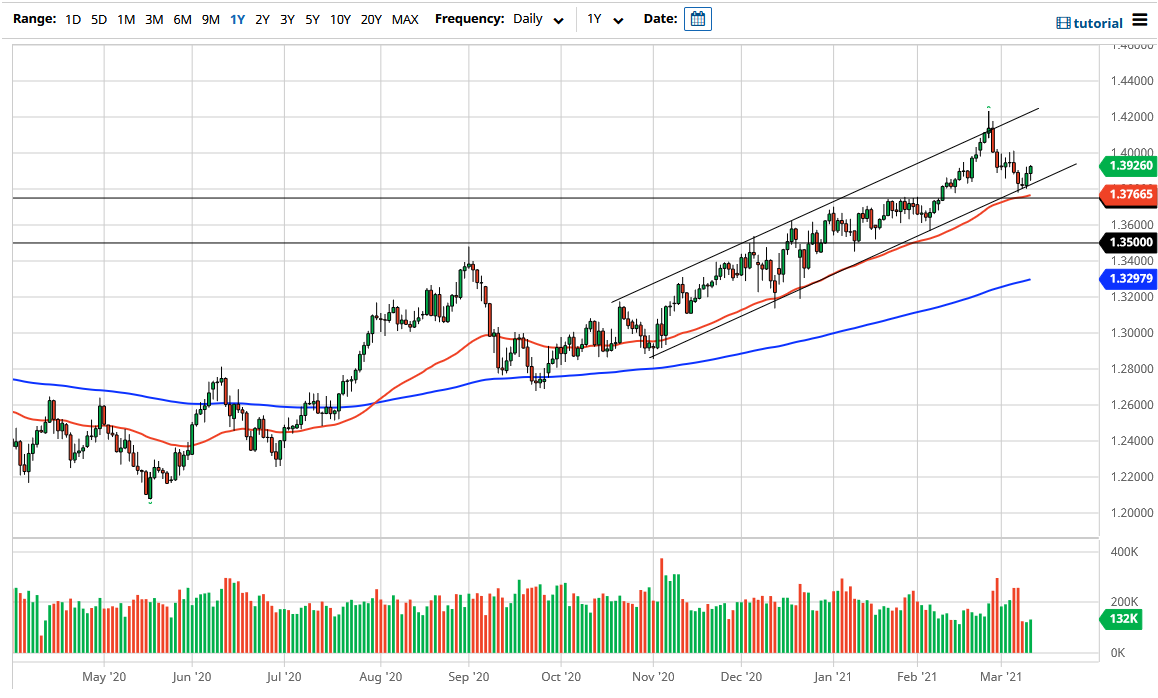
Task: Select the 1D range option
Action: 71,19
